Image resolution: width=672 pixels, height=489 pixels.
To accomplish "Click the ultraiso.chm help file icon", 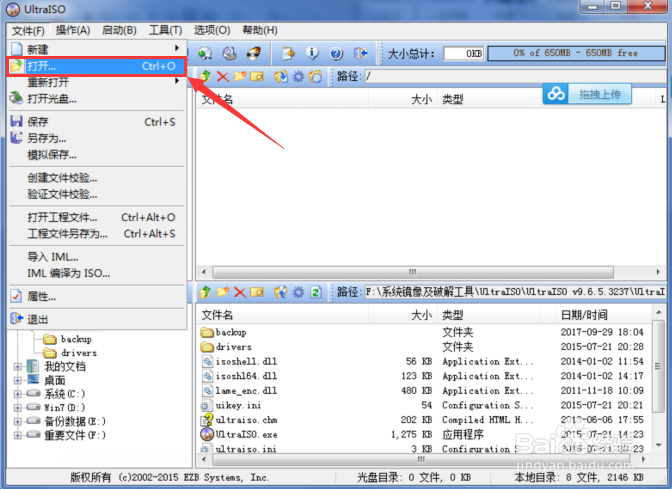I will [x=207, y=420].
